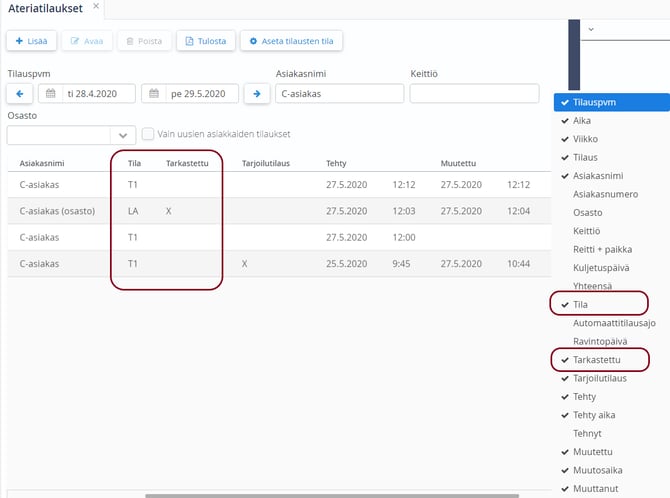This screenshot has height=498, width=670.
Task: Enable Reitti + paikka column
Action: [612, 249]
